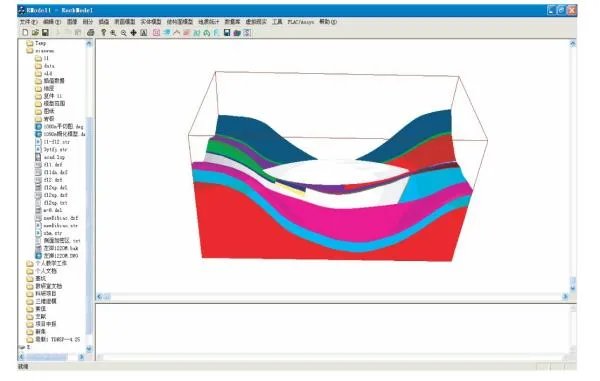
Task: Select the Zoom In magnifier tool
Action: [113, 33]
